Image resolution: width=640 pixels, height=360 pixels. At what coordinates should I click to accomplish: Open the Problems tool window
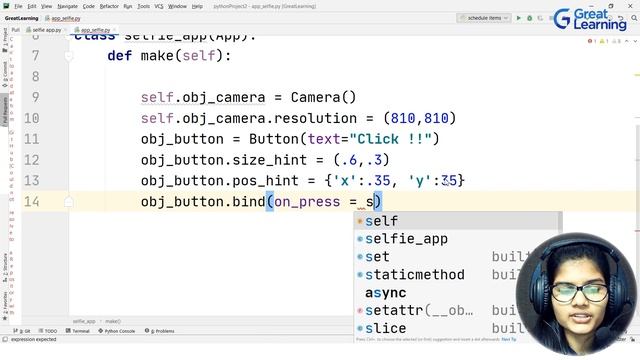coord(160,331)
